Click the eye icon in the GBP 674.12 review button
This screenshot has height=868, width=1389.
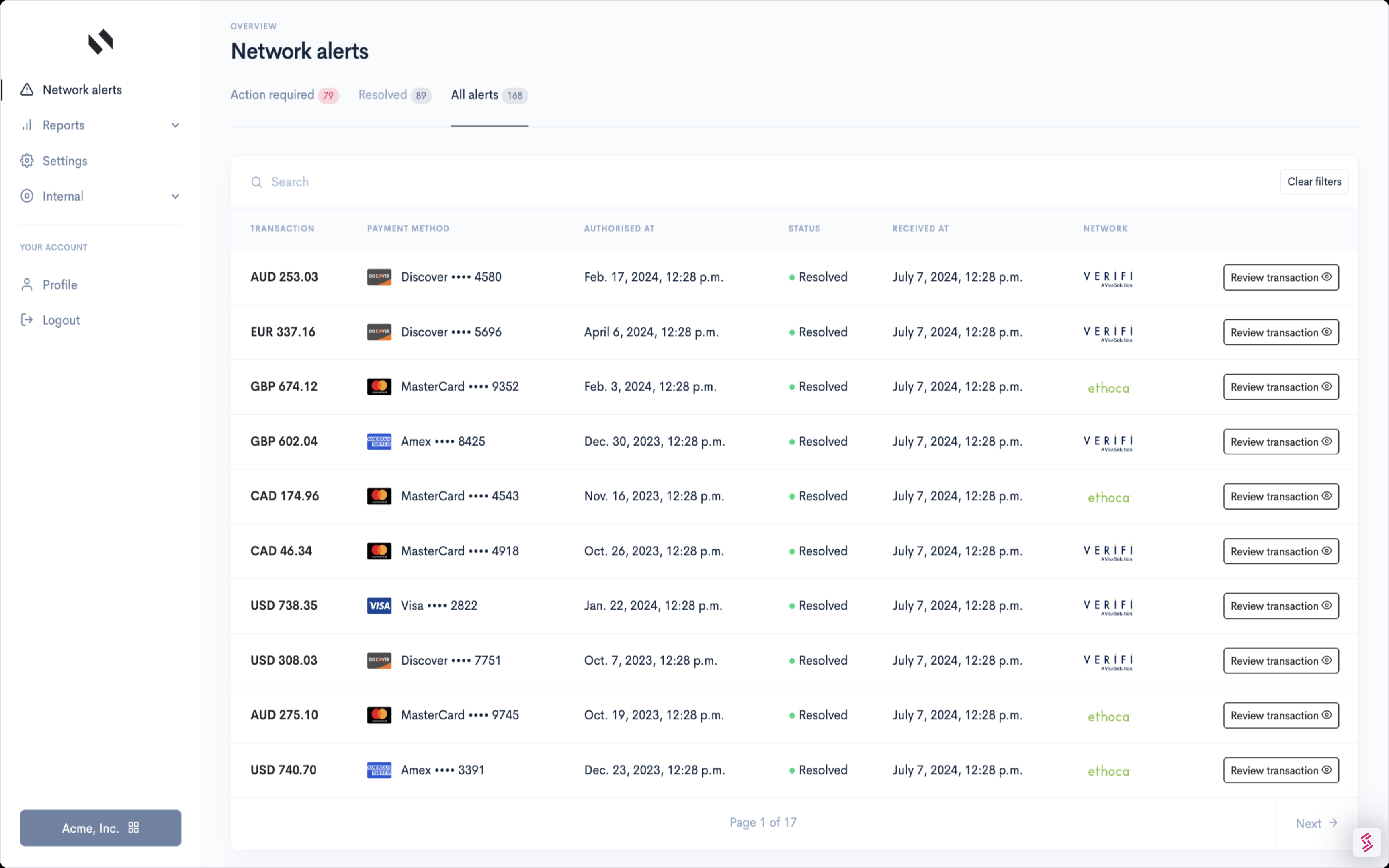[1326, 386]
